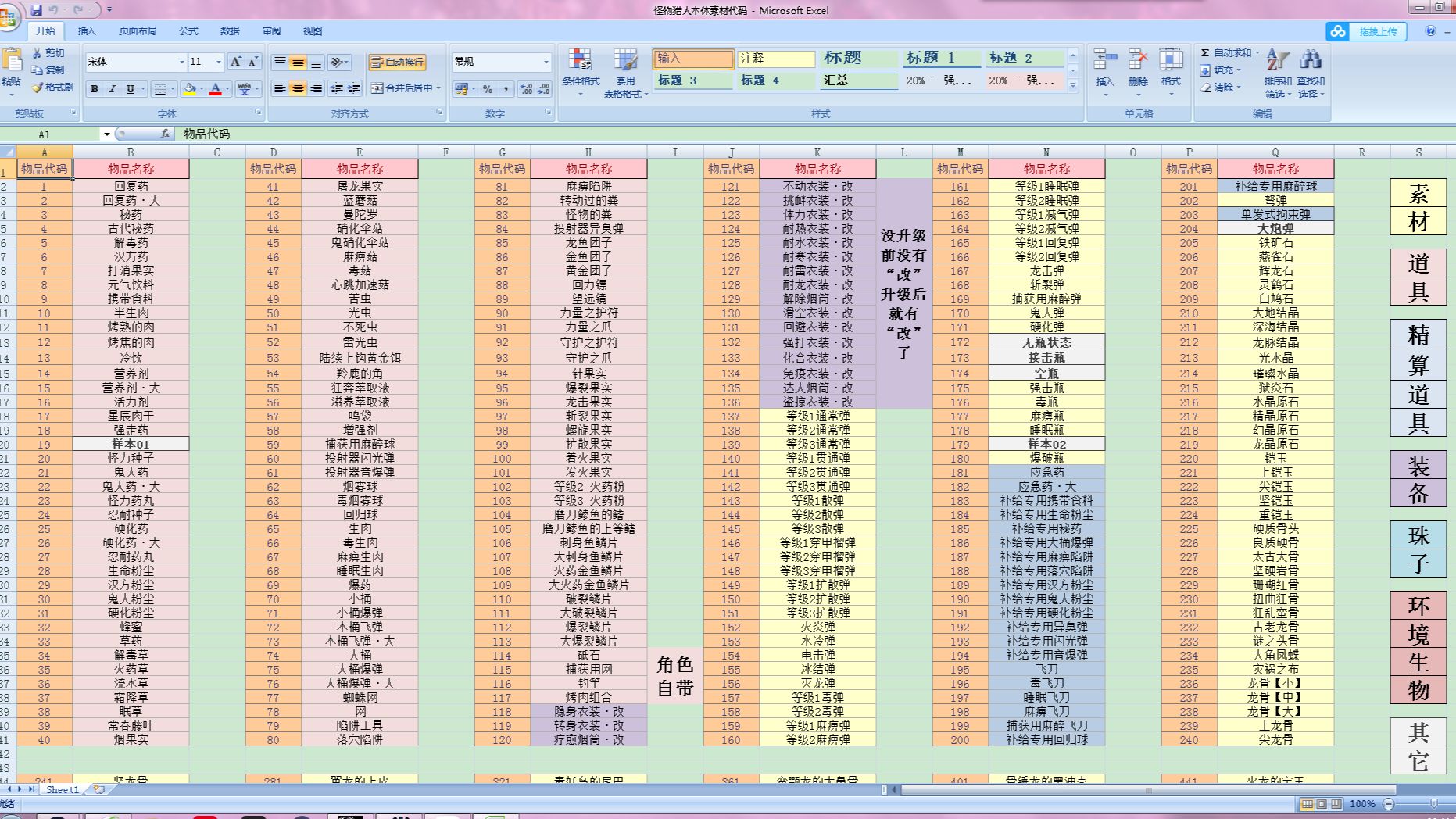This screenshot has width=1456, height=819.
Task: Apply the 汇总 cell style
Action: [x=858, y=80]
